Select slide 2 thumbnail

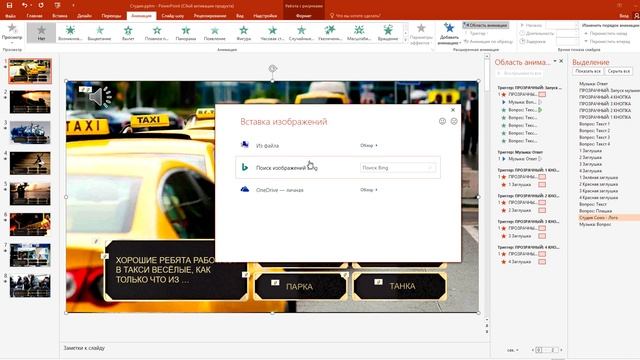point(30,102)
